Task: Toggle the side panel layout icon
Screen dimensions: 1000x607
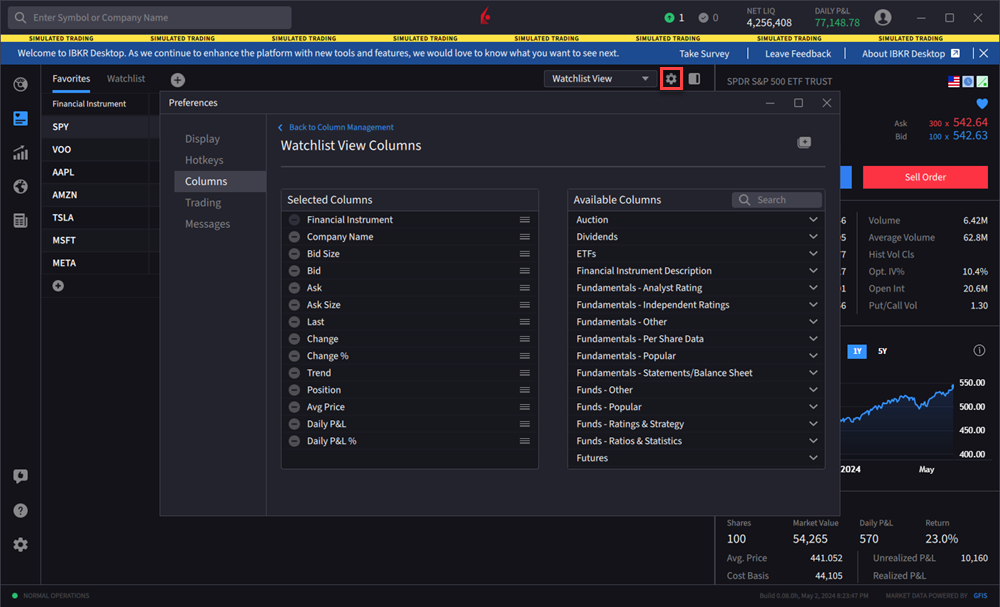Action: click(695, 78)
